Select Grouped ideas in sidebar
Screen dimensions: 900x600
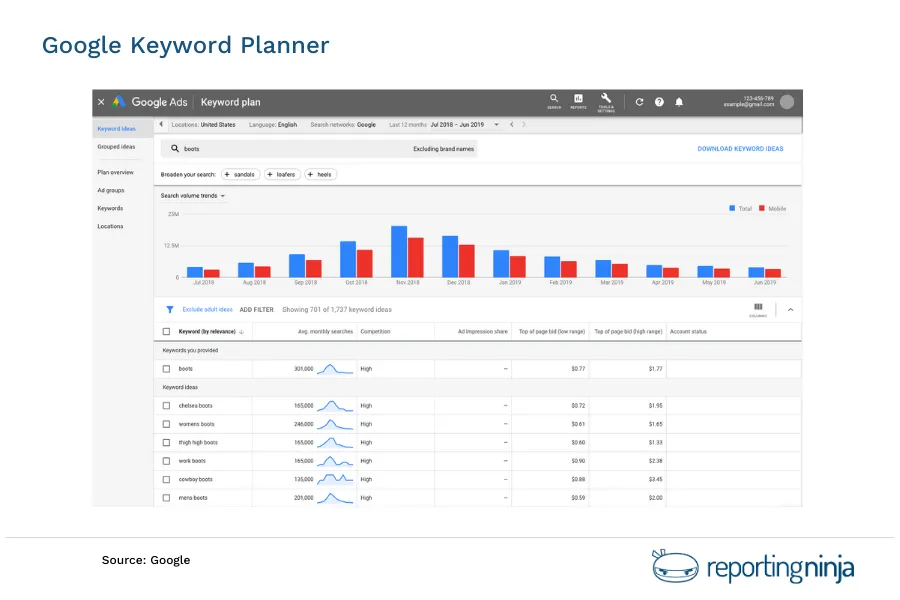[116, 146]
